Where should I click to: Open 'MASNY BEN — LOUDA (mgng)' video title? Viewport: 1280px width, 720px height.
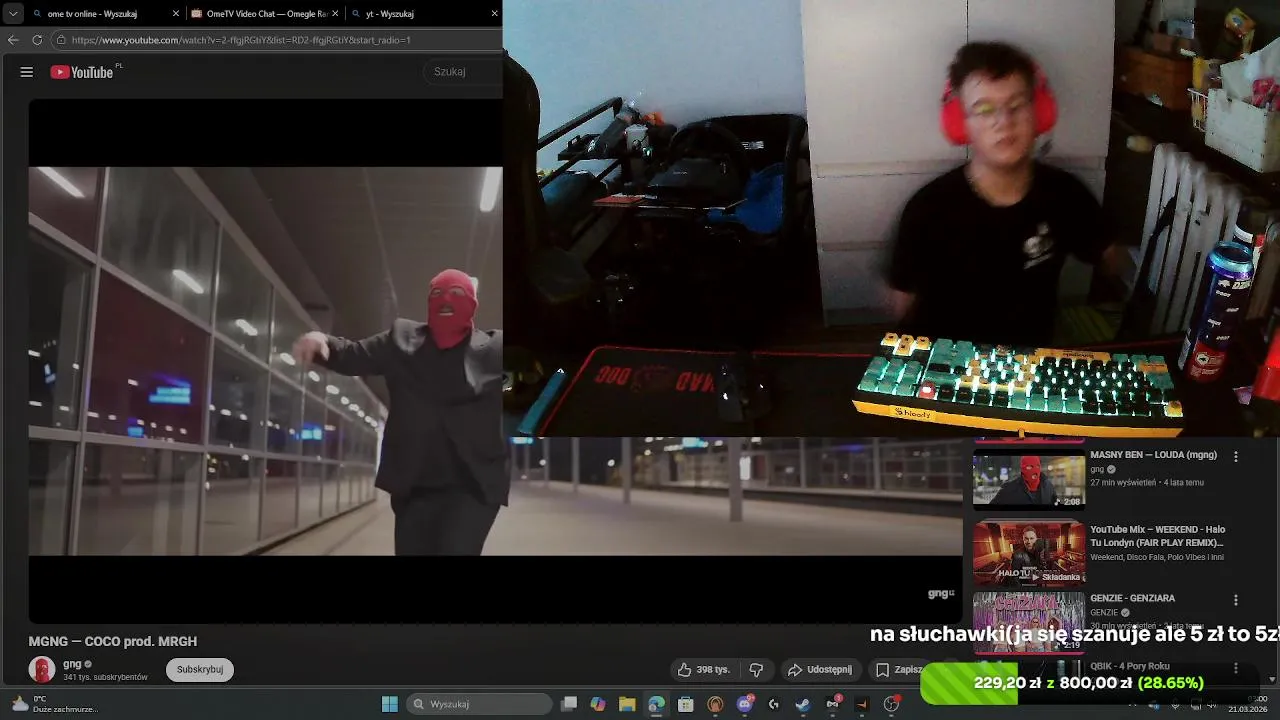pyautogui.click(x=1153, y=455)
